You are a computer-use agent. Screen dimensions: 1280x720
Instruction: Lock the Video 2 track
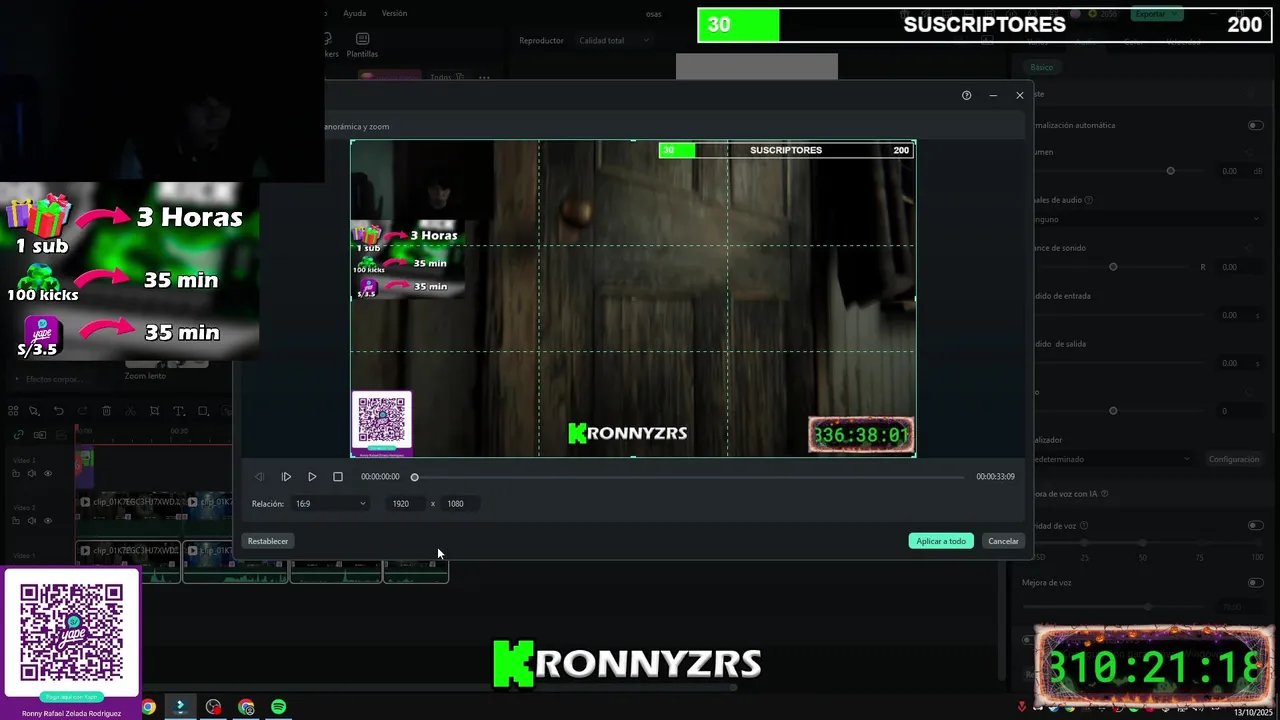tap(15, 521)
